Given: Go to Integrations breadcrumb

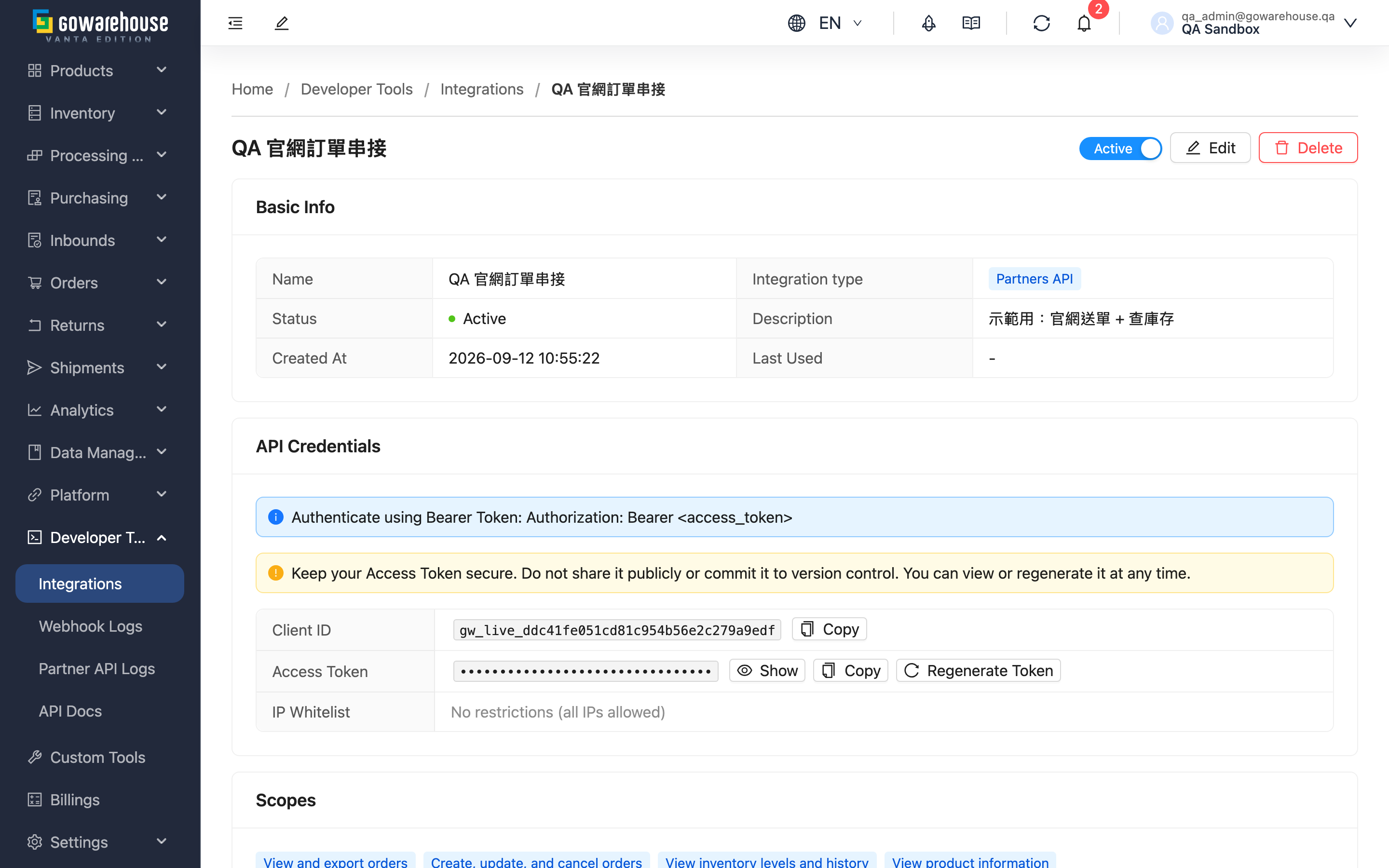Looking at the screenshot, I should (482, 89).
